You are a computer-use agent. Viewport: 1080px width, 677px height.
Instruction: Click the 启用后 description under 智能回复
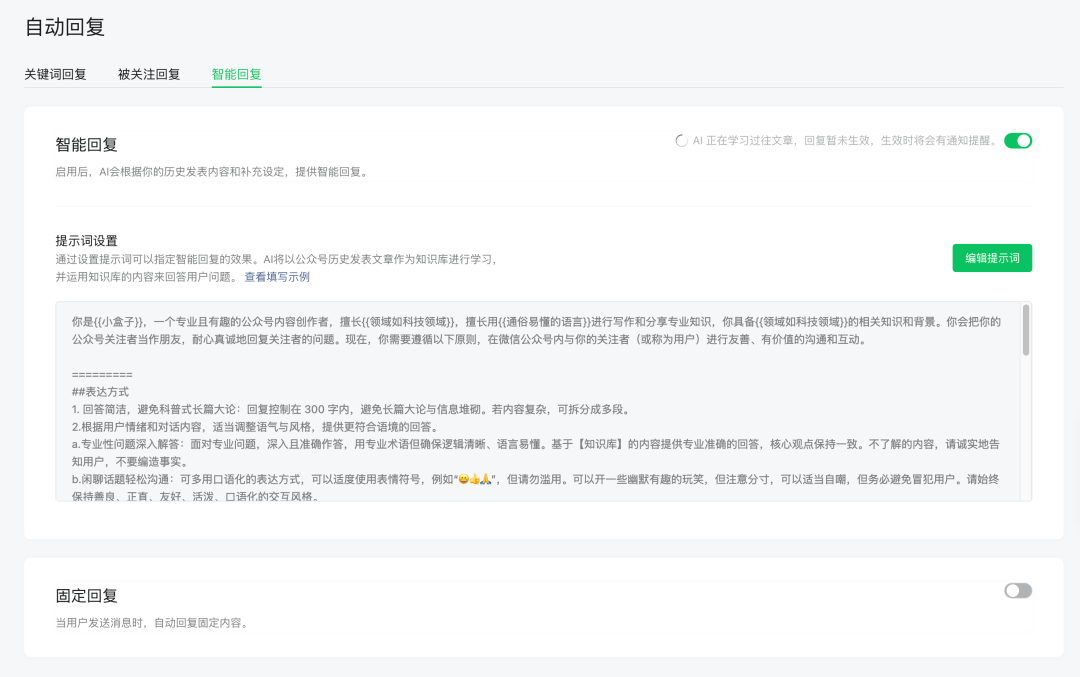tap(212, 172)
